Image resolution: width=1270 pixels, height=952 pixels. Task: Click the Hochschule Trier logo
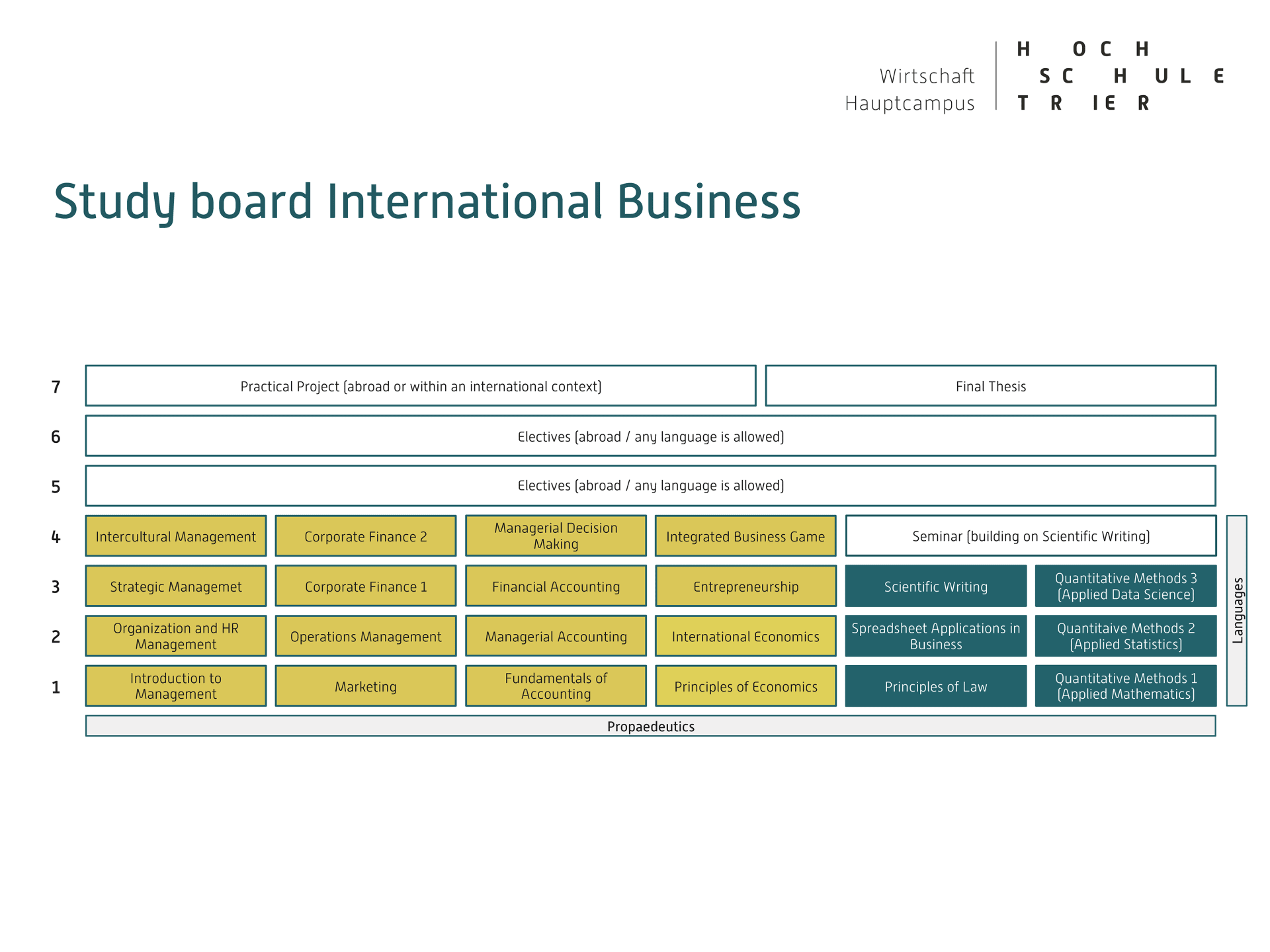click(x=1119, y=76)
